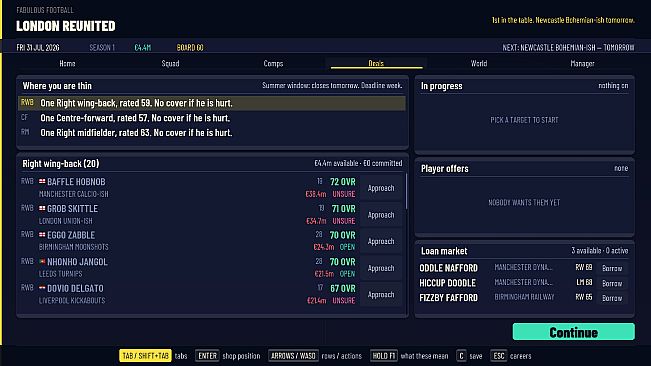Click the LEEDS TURNIPS club name
The width and height of the screenshot is (651, 366).
[x=61, y=274]
